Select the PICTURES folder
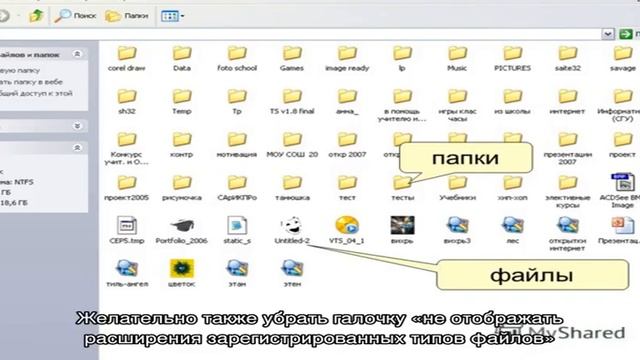Image resolution: width=640 pixels, height=360 pixels. coord(512,59)
